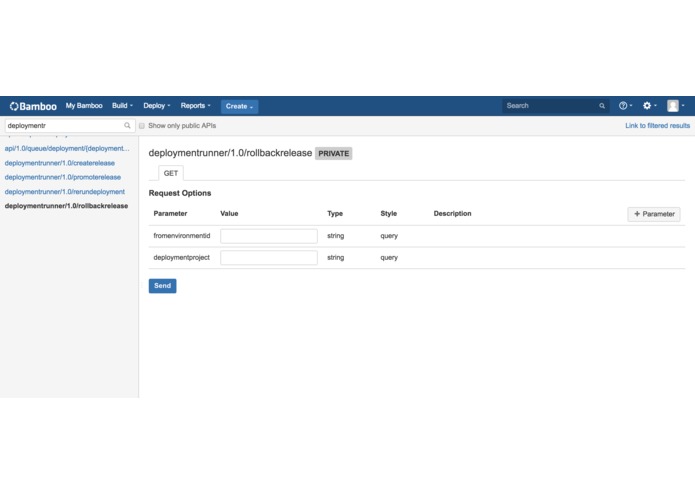Open the help question mark menu
Image resolution: width=695 pixels, height=494 pixels.
tap(625, 106)
